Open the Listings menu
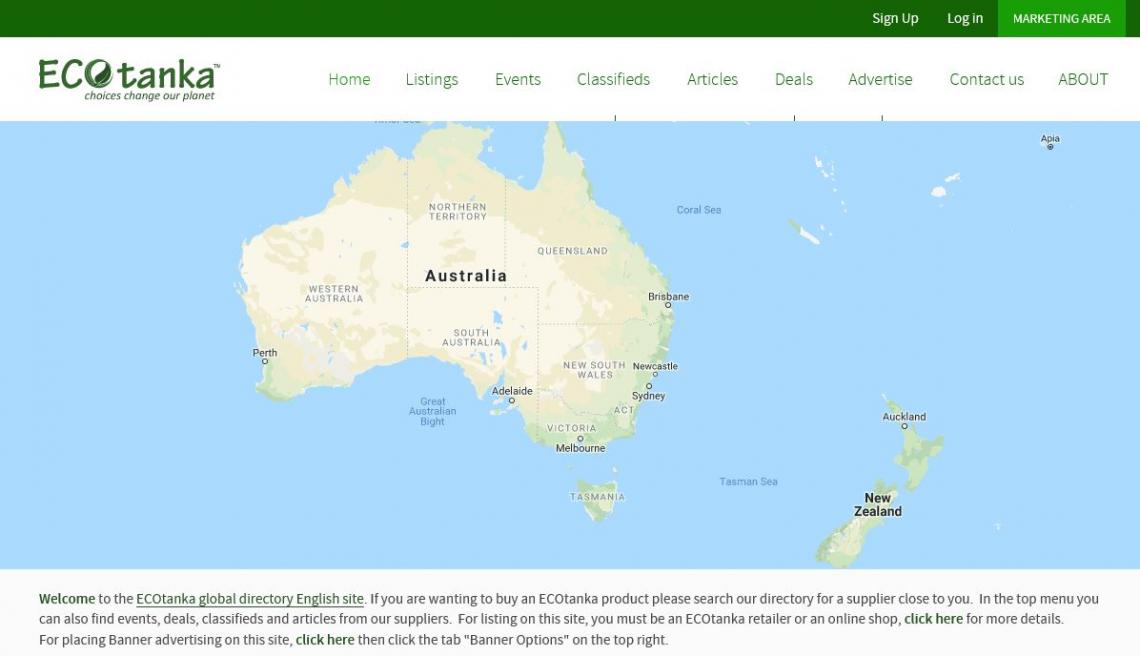Screen dimensions: 1140x656 [x=432, y=79]
